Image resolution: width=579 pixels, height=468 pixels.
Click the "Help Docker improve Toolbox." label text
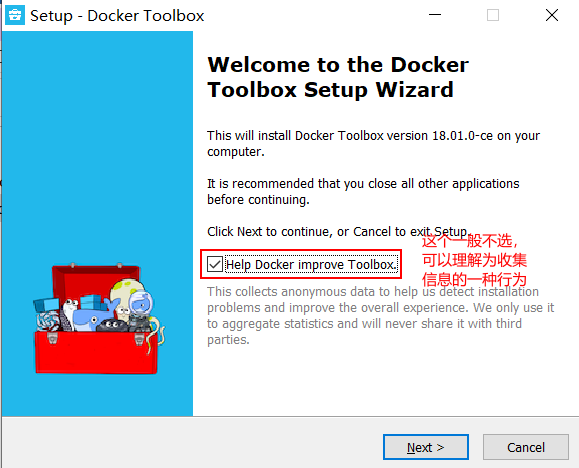pos(311,264)
